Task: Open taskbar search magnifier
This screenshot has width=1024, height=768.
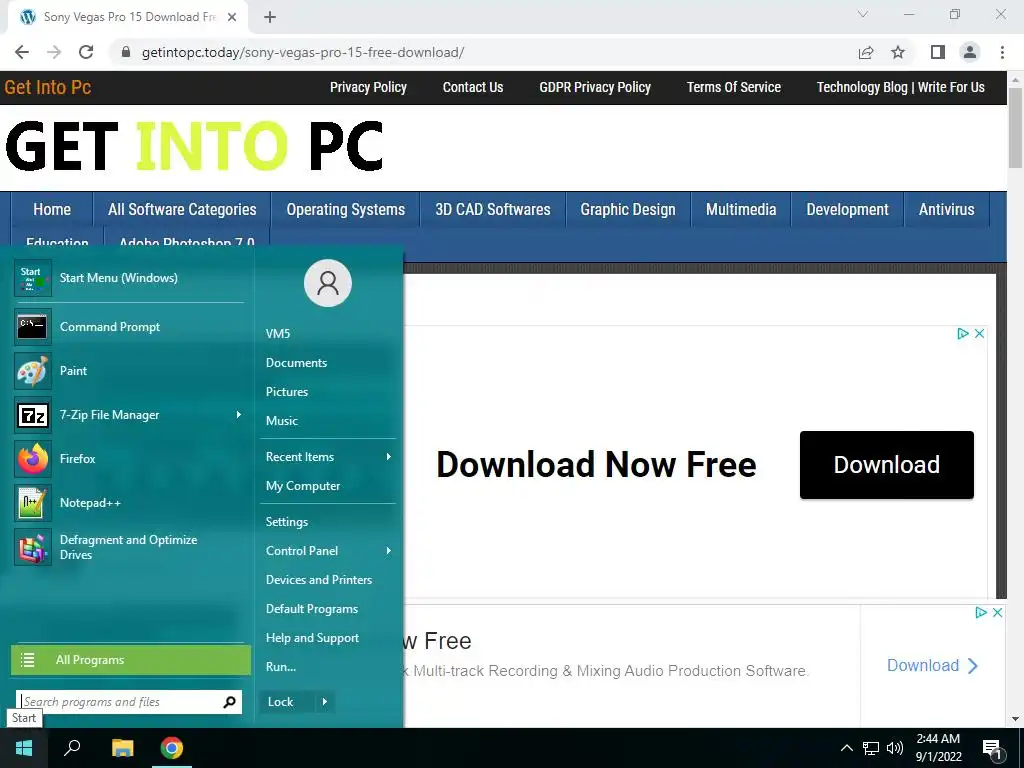Action: coord(72,748)
